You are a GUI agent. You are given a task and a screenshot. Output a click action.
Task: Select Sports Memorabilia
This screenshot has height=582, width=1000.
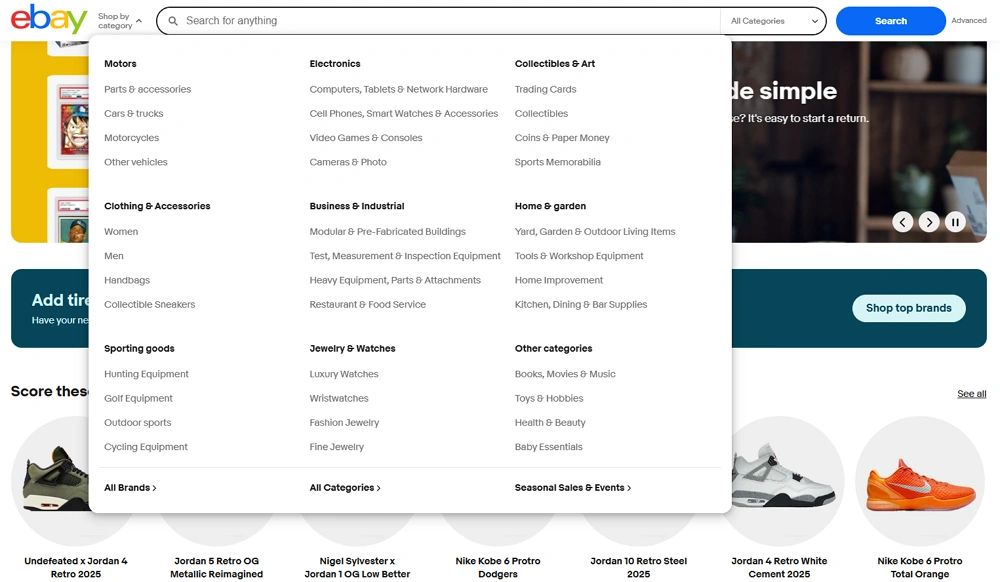click(557, 162)
